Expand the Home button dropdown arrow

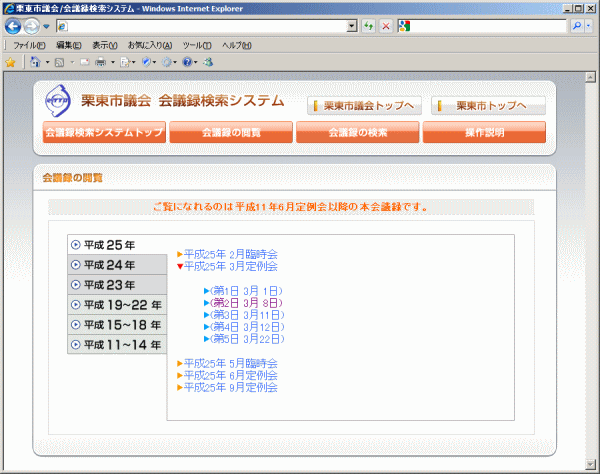pos(47,62)
